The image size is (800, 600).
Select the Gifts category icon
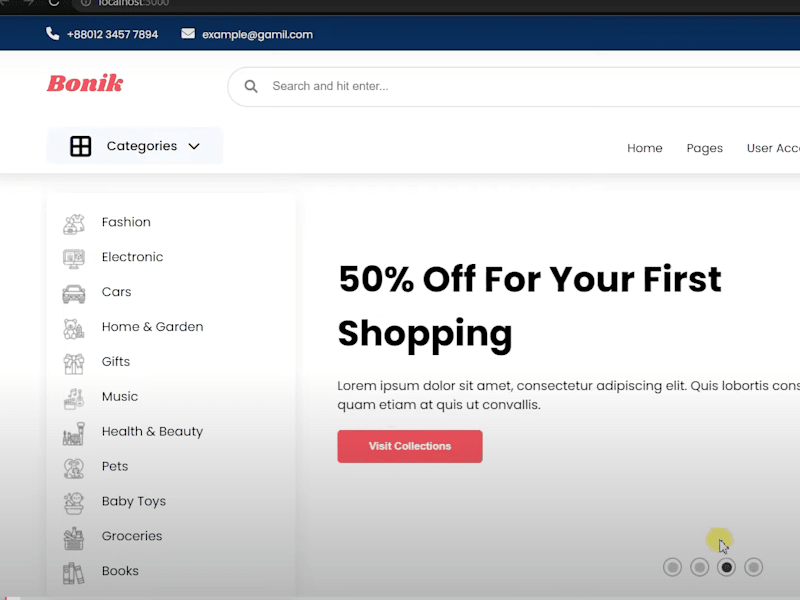pos(73,364)
